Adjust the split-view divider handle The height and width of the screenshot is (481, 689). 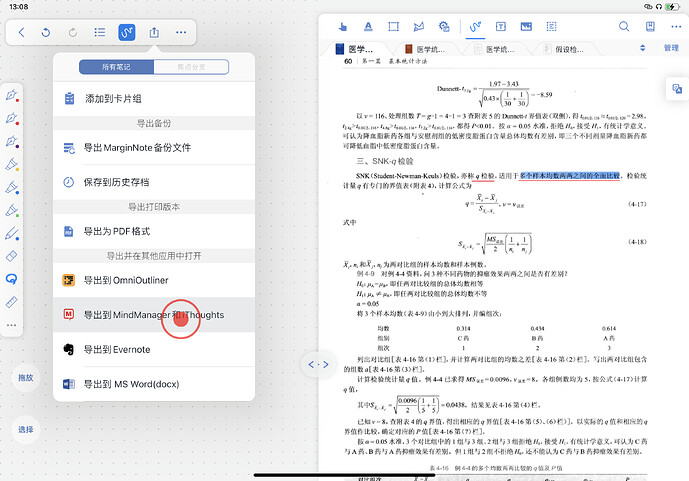pos(319,364)
